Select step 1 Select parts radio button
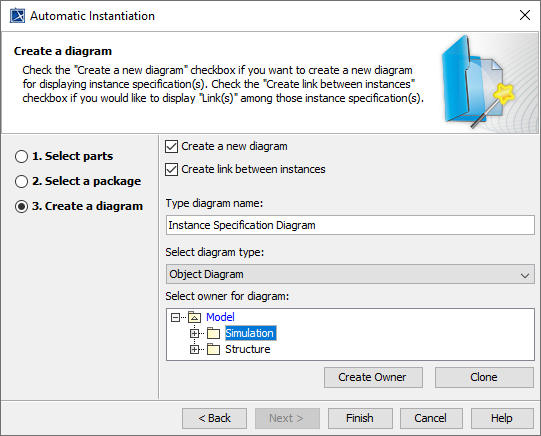The width and height of the screenshot is (541, 436). (x=21, y=156)
